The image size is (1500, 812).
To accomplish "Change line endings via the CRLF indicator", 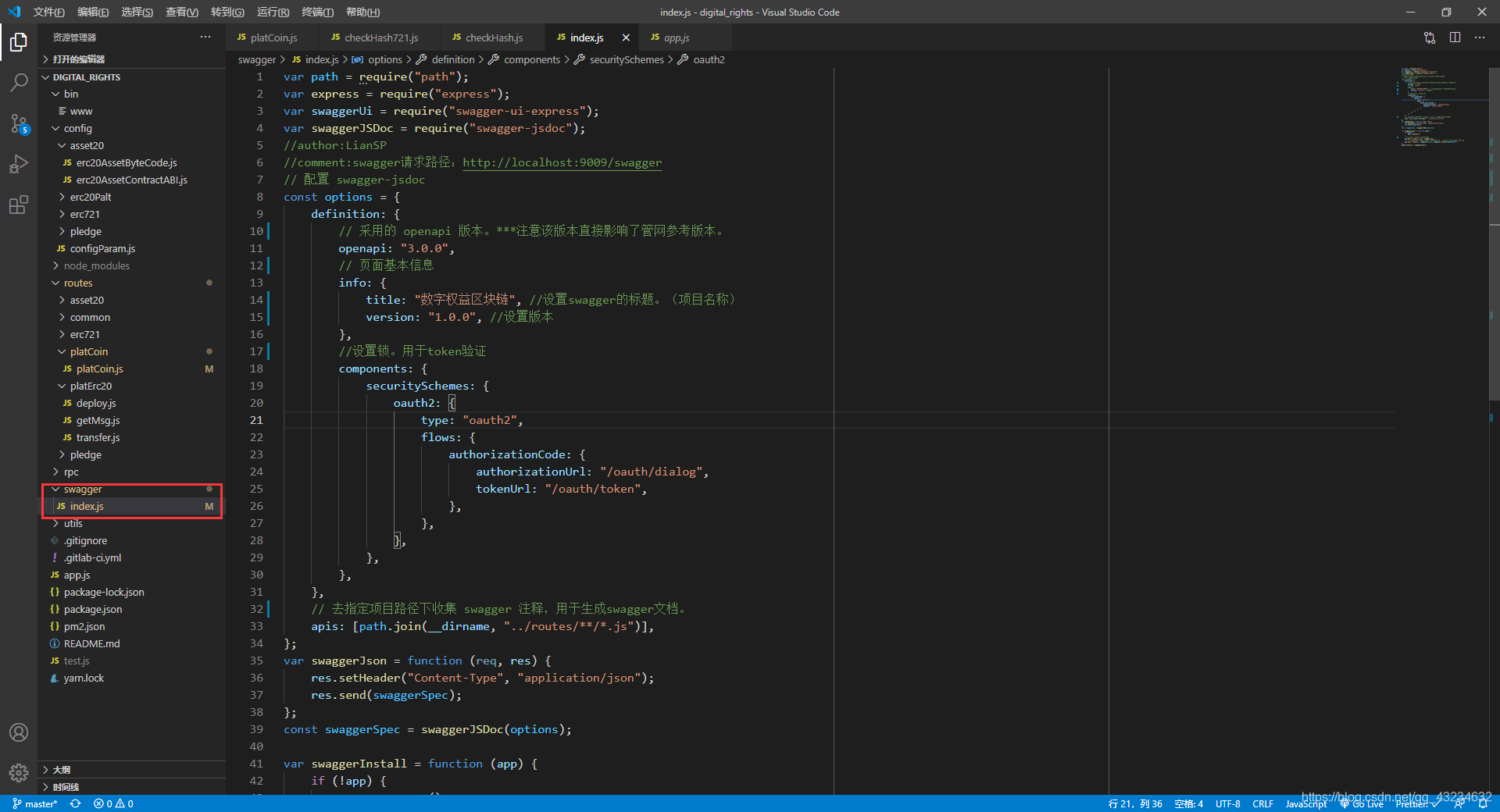I will point(1262,803).
